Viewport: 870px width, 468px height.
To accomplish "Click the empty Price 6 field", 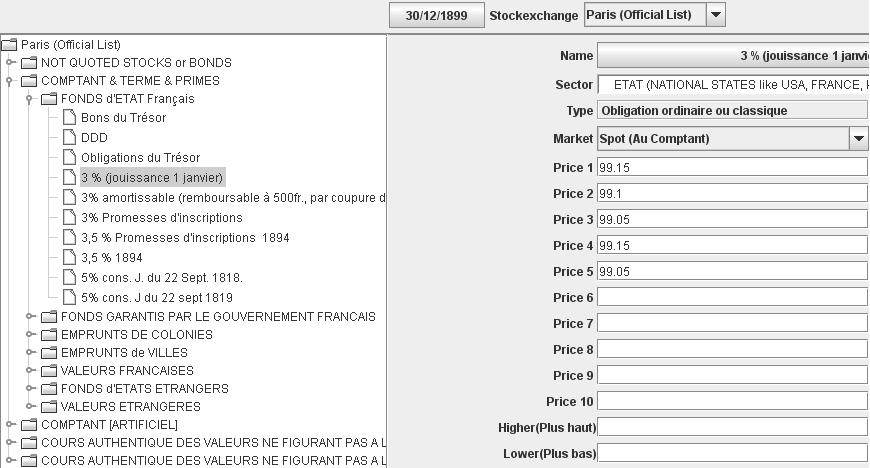I will tap(732, 297).
